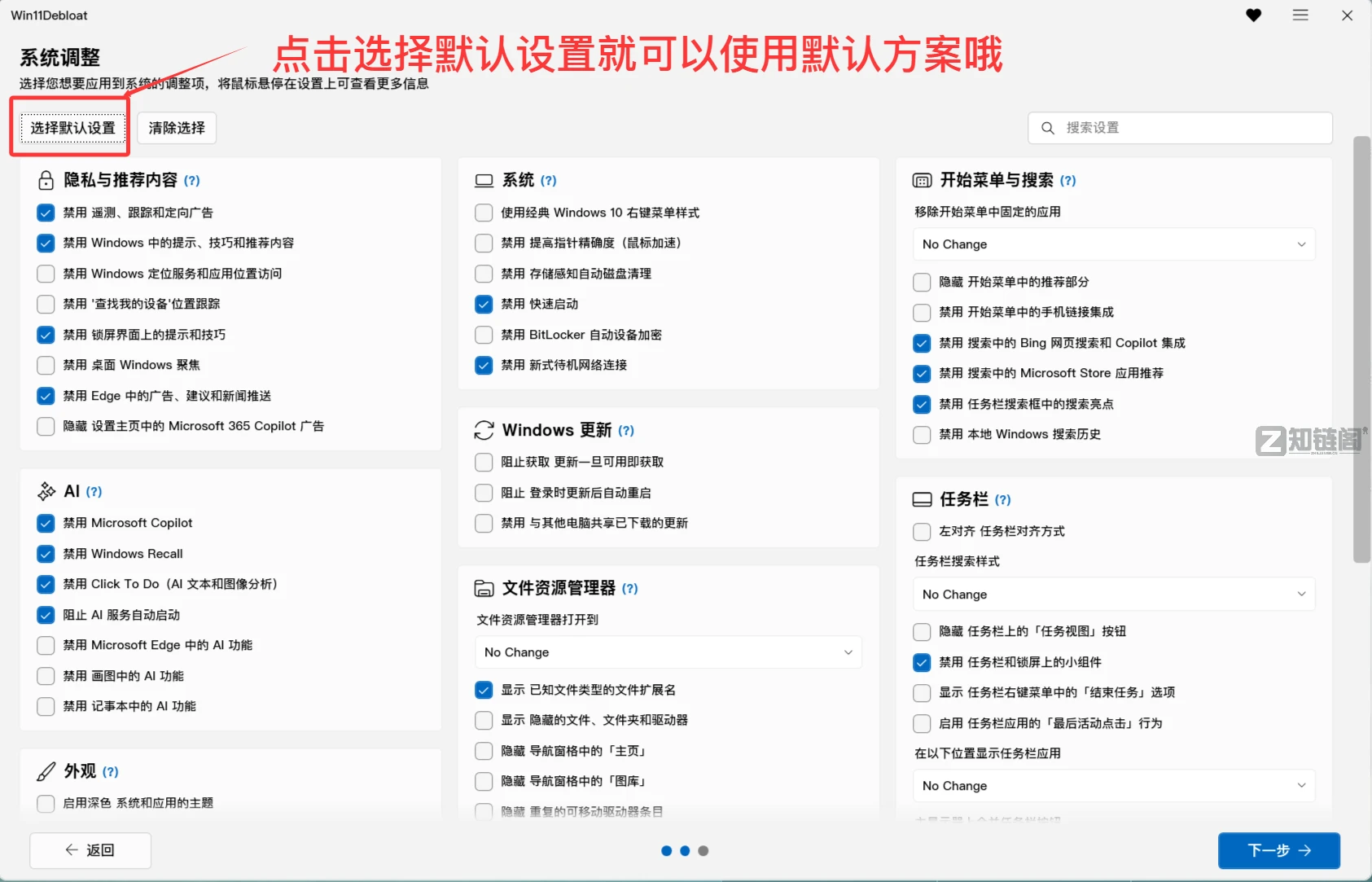Open the hamburger menu in the title bar
This screenshot has width=1372, height=882.
coord(1300,15)
